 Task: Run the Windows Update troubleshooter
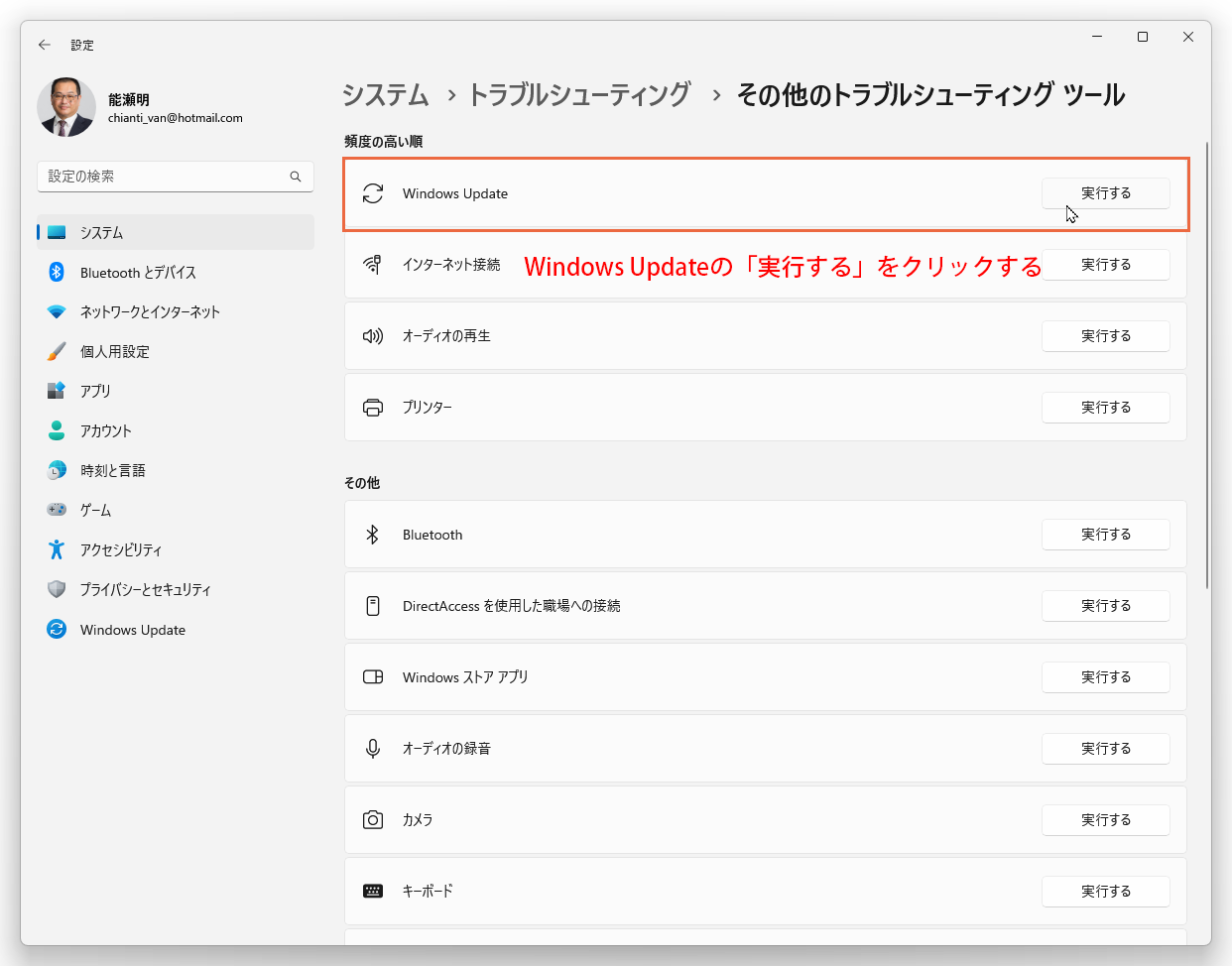(x=1106, y=193)
